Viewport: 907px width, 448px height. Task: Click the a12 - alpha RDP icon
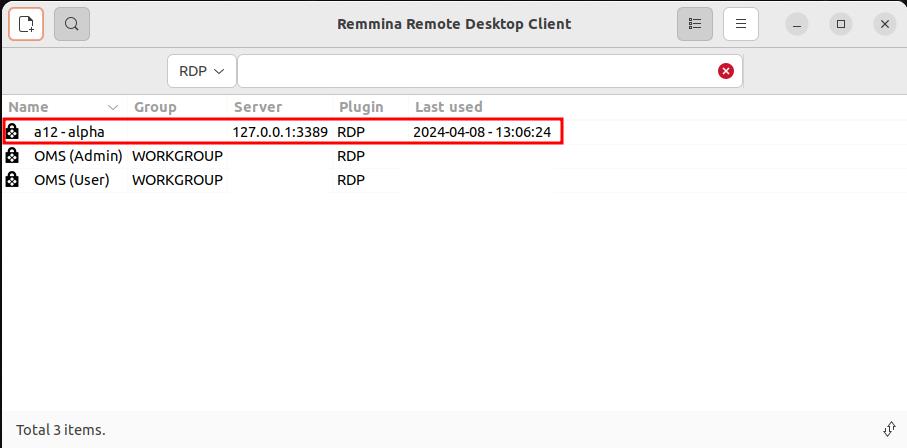pos(12,132)
